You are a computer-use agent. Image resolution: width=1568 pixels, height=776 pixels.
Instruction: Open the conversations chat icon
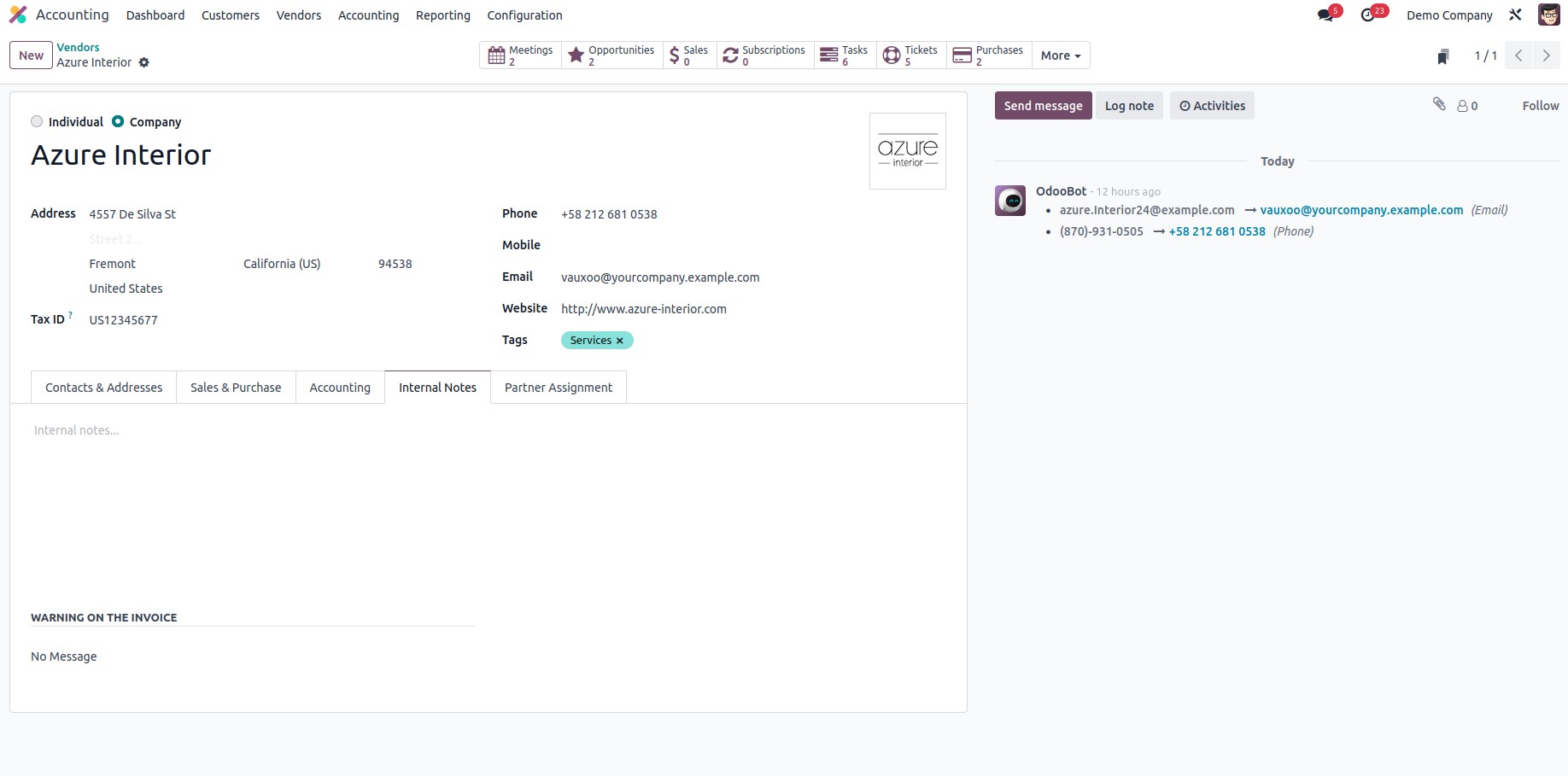[x=1325, y=15]
